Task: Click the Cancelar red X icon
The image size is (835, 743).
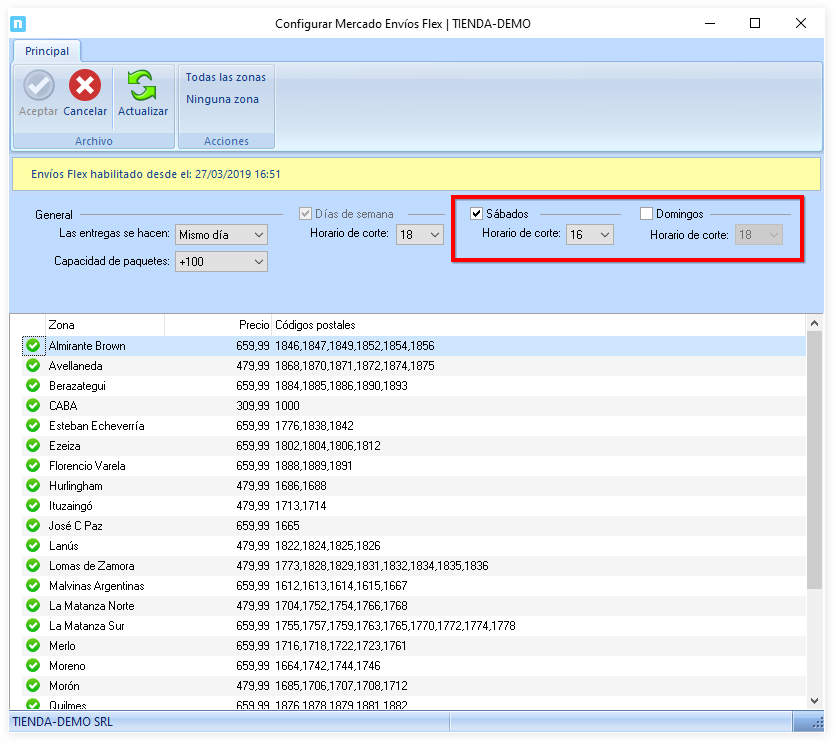Action: [x=85, y=86]
